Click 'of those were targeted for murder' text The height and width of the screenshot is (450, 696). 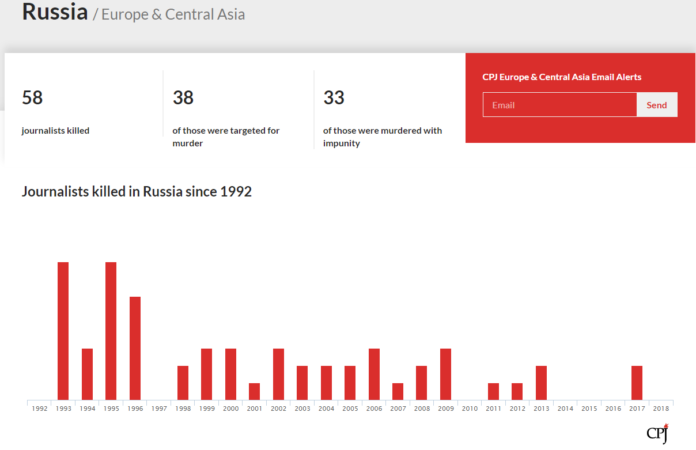coord(226,137)
